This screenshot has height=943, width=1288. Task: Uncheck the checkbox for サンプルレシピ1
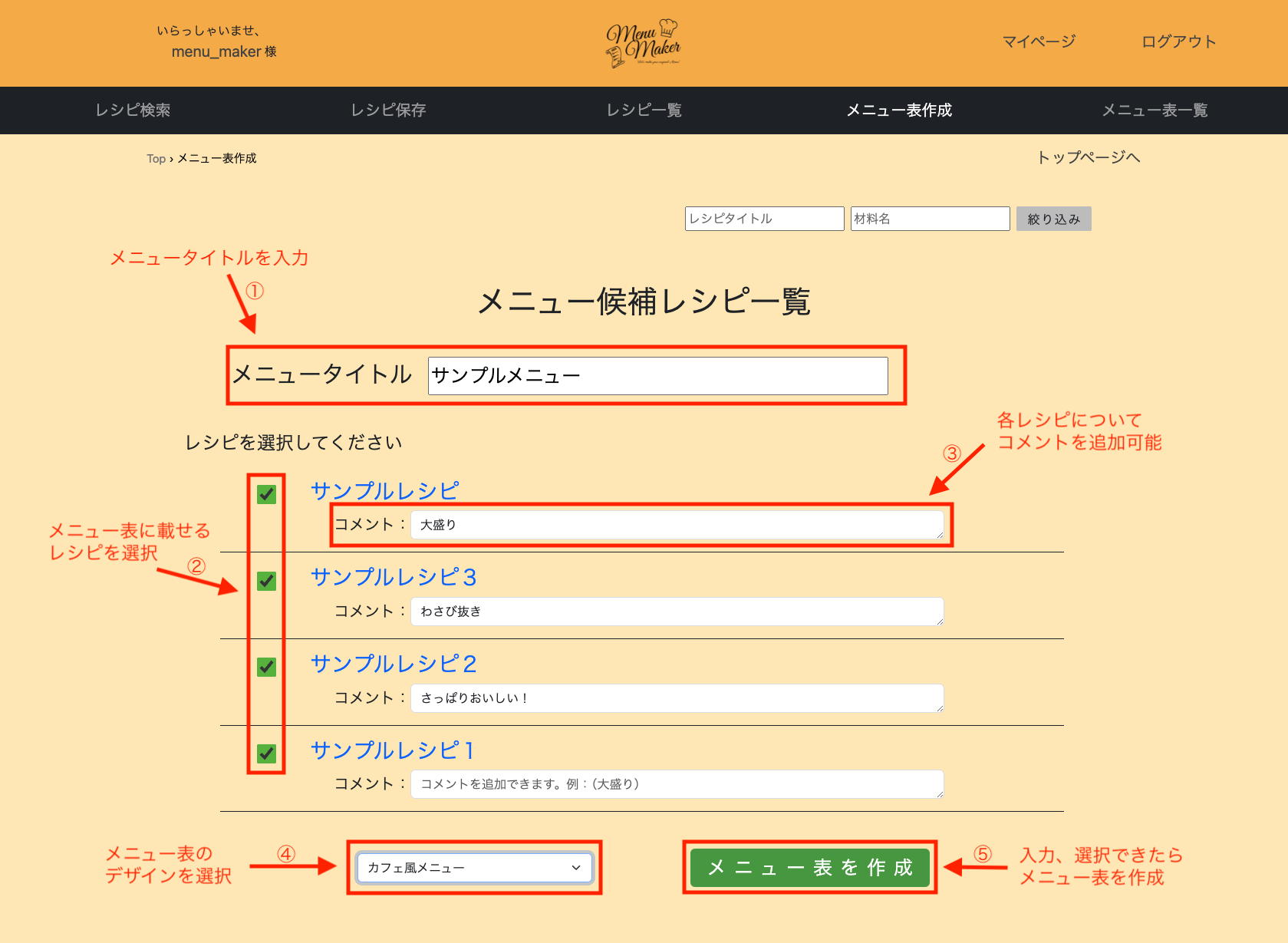tap(267, 753)
